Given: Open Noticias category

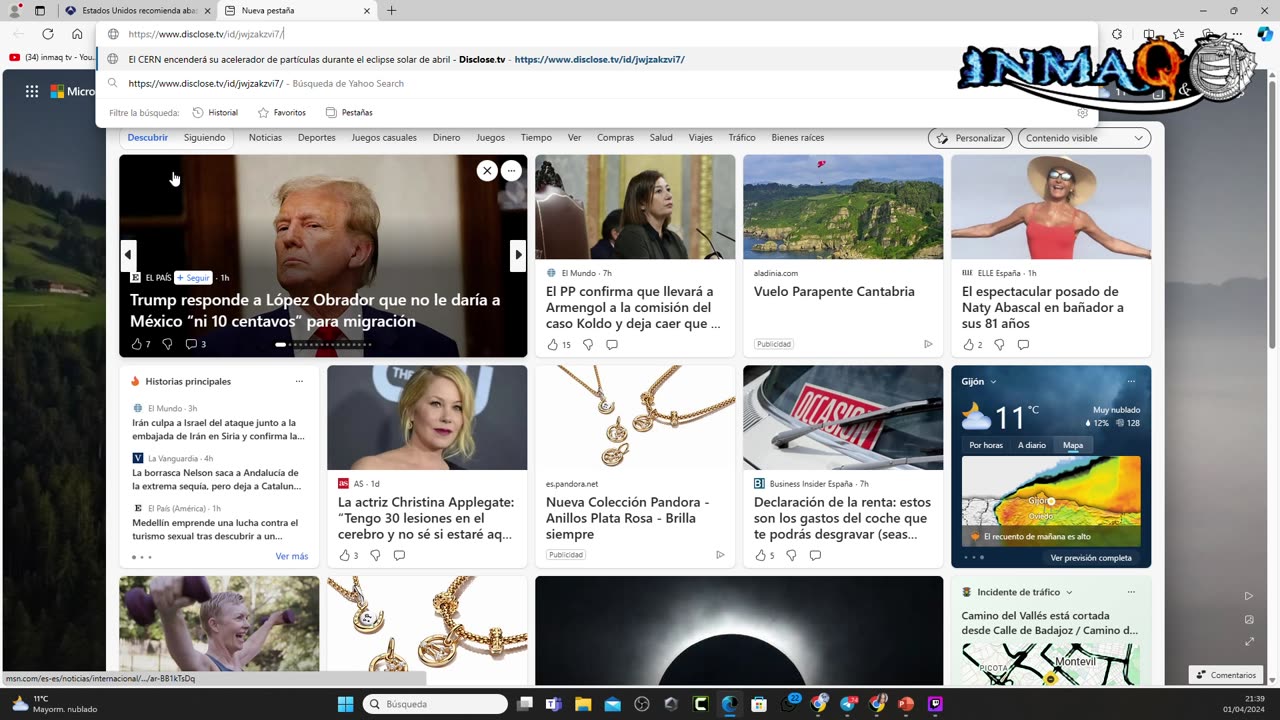Looking at the screenshot, I should (x=265, y=137).
